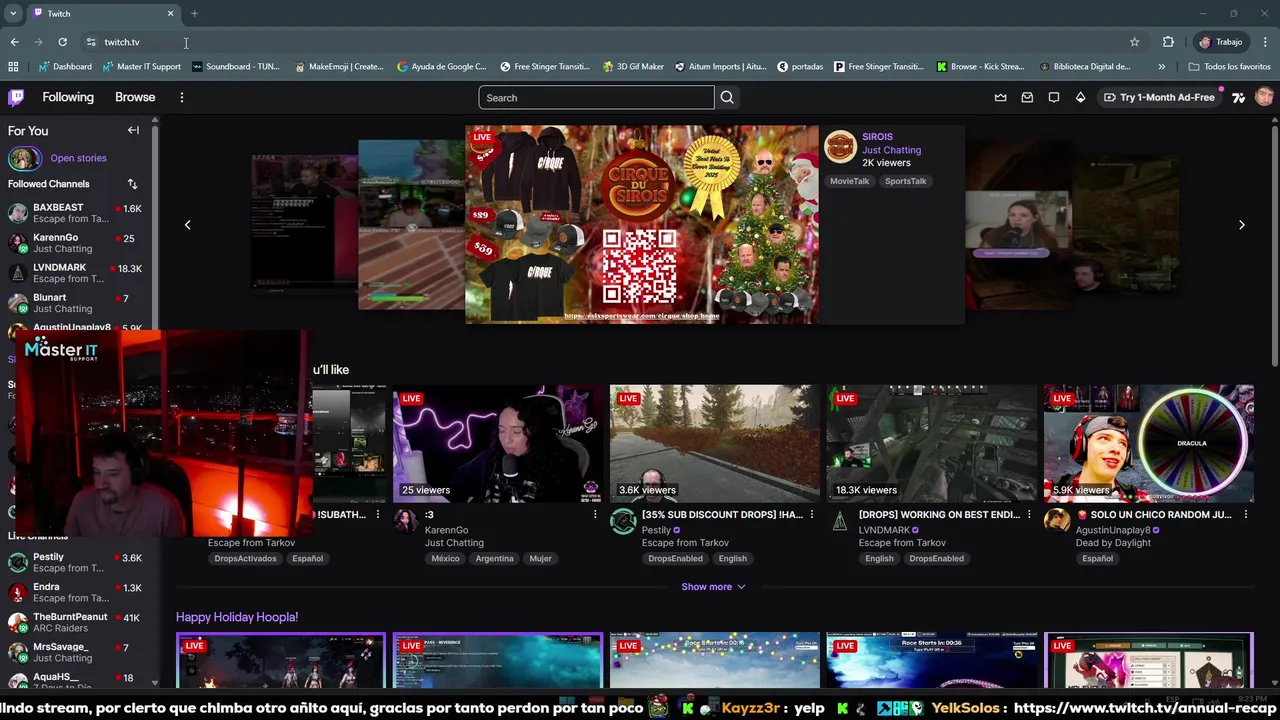Viewport: 1280px width, 720px height.
Task: Open the Prime loot crown icon
Action: (x=1000, y=97)
